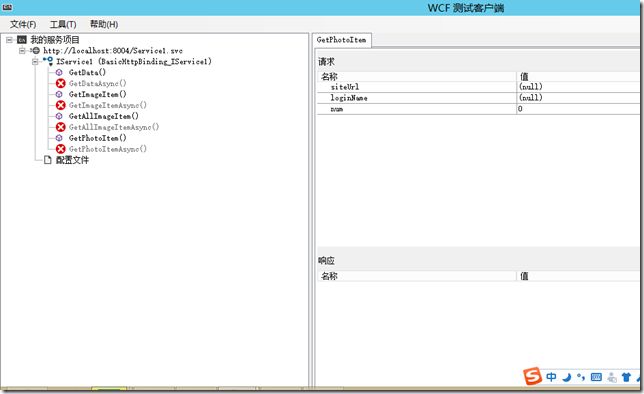Click the Sogou S logo icon
Screen dimensions: 644x394
(532, 376)
